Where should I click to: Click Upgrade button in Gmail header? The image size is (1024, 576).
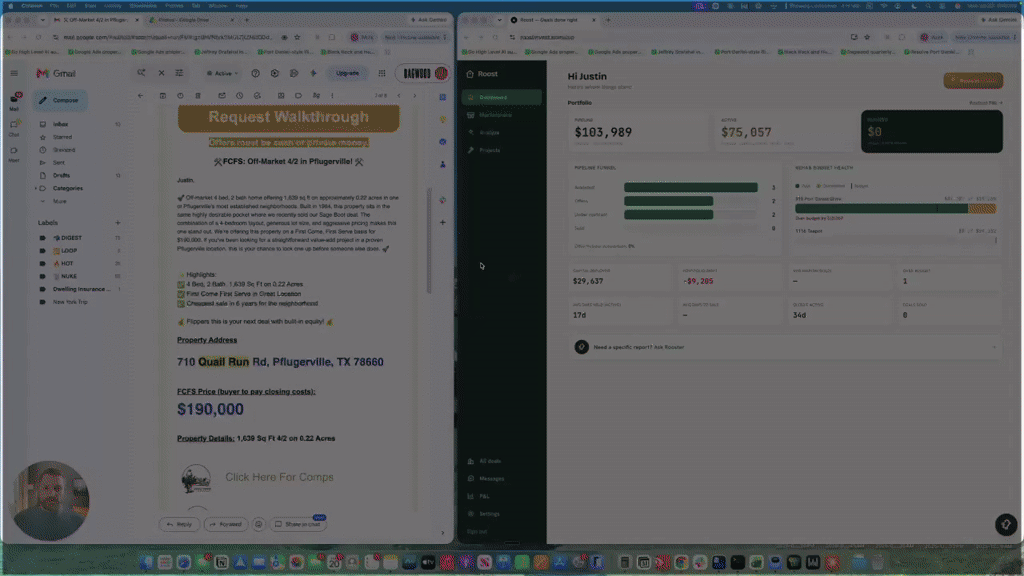point(347,73)
